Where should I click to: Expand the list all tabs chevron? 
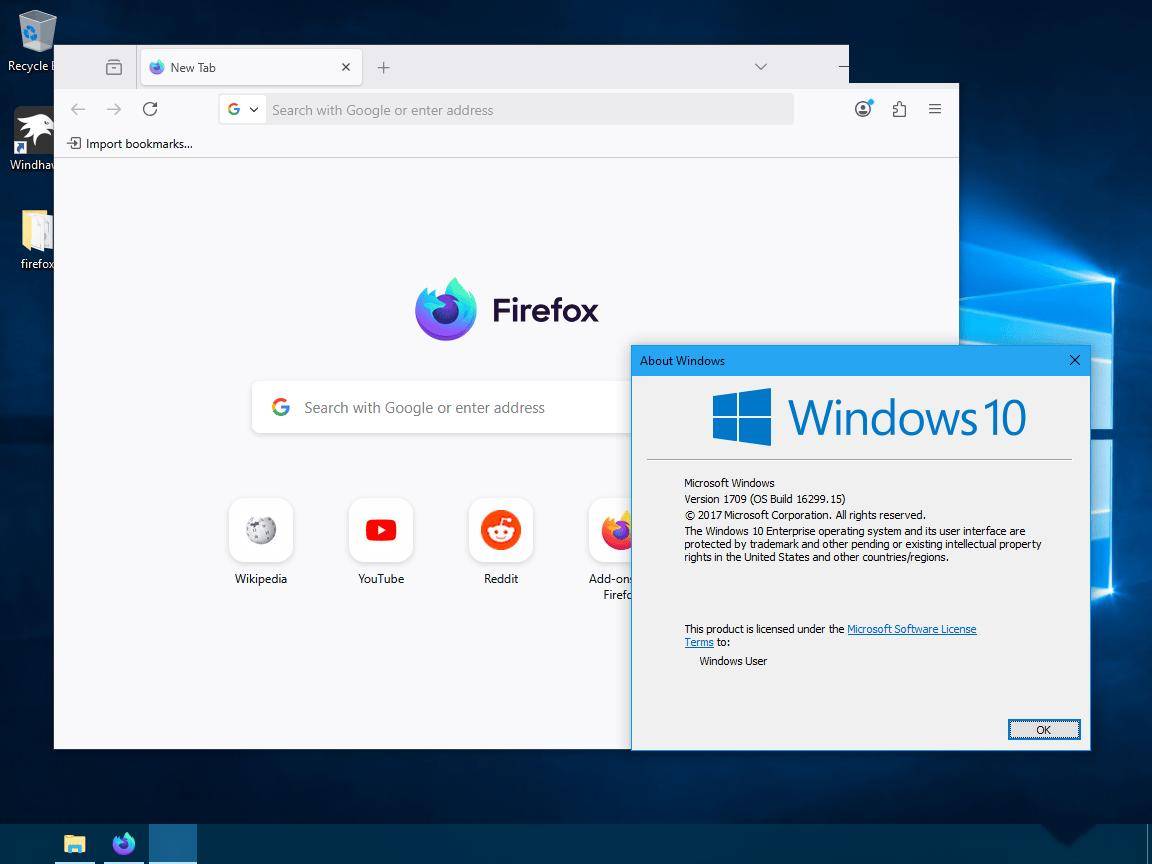[x=761, y=66]
